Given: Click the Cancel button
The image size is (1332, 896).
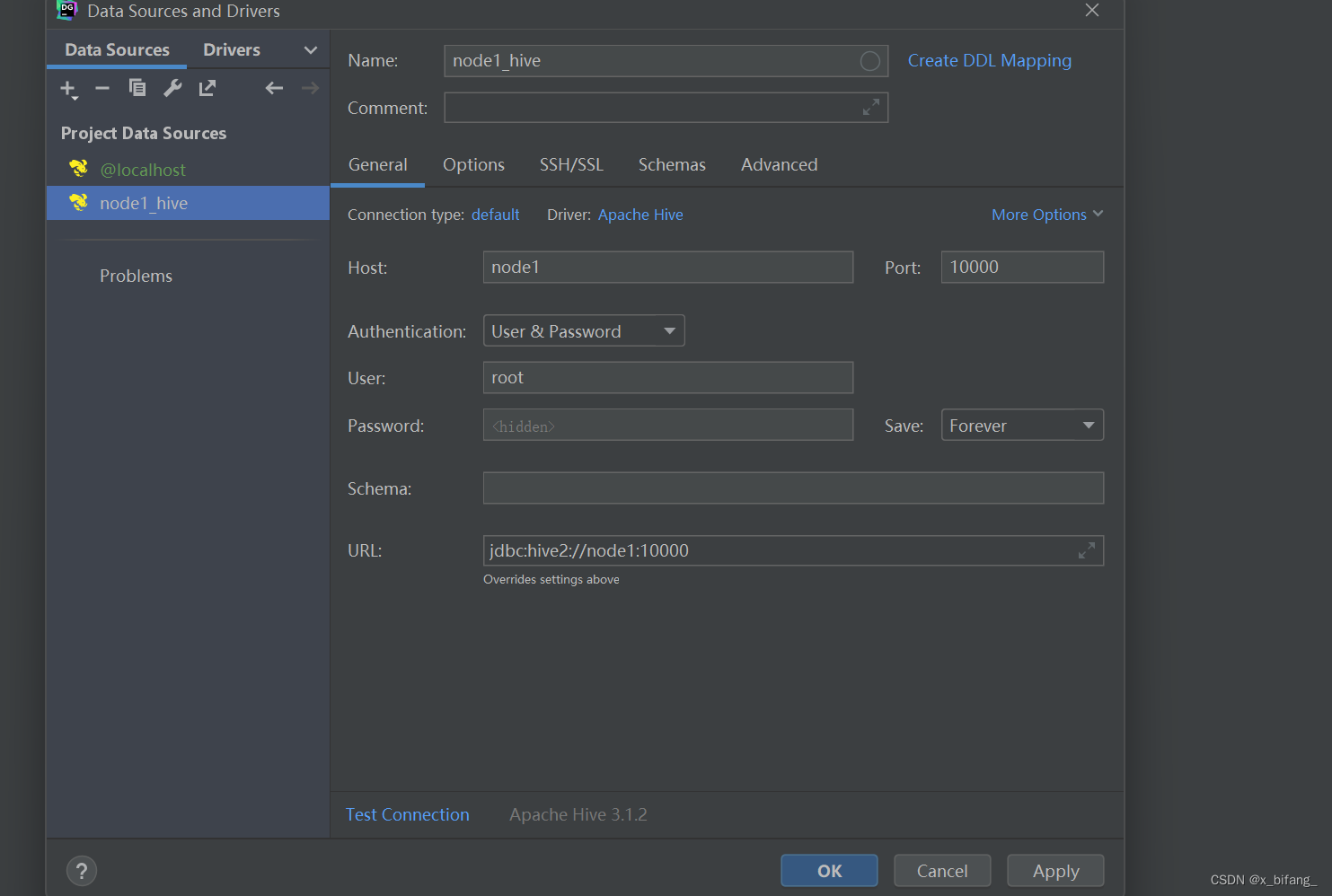Looking at the screenshot, I should coord(942,871).
